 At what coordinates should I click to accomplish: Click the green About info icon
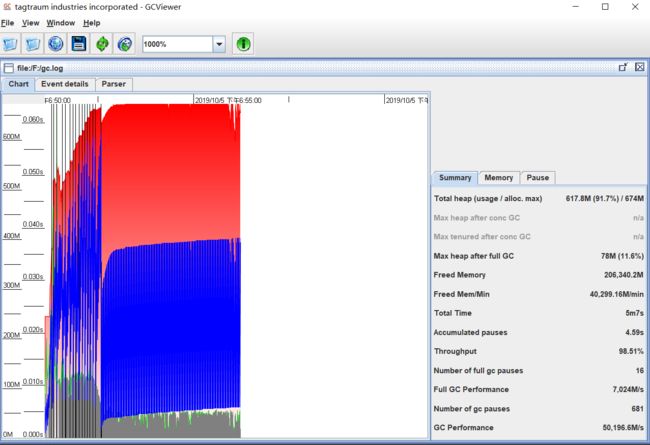(243, 44)
